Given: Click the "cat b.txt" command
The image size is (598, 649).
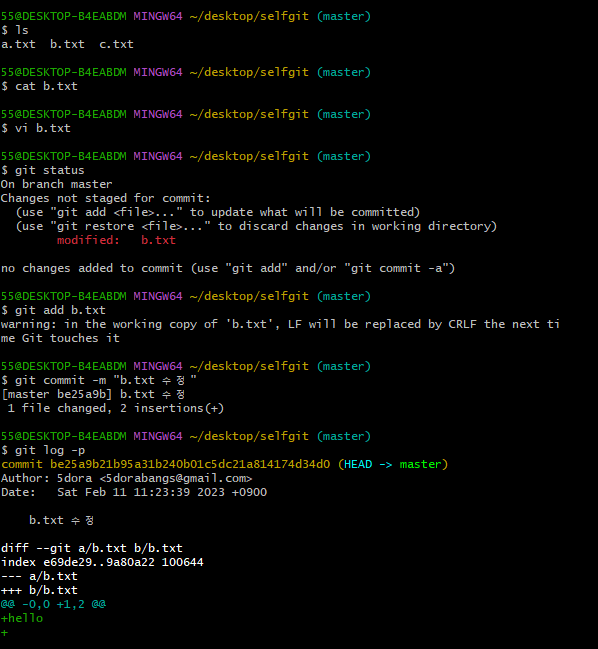Looking at the screenshot, I should click(x=46, y=86).
